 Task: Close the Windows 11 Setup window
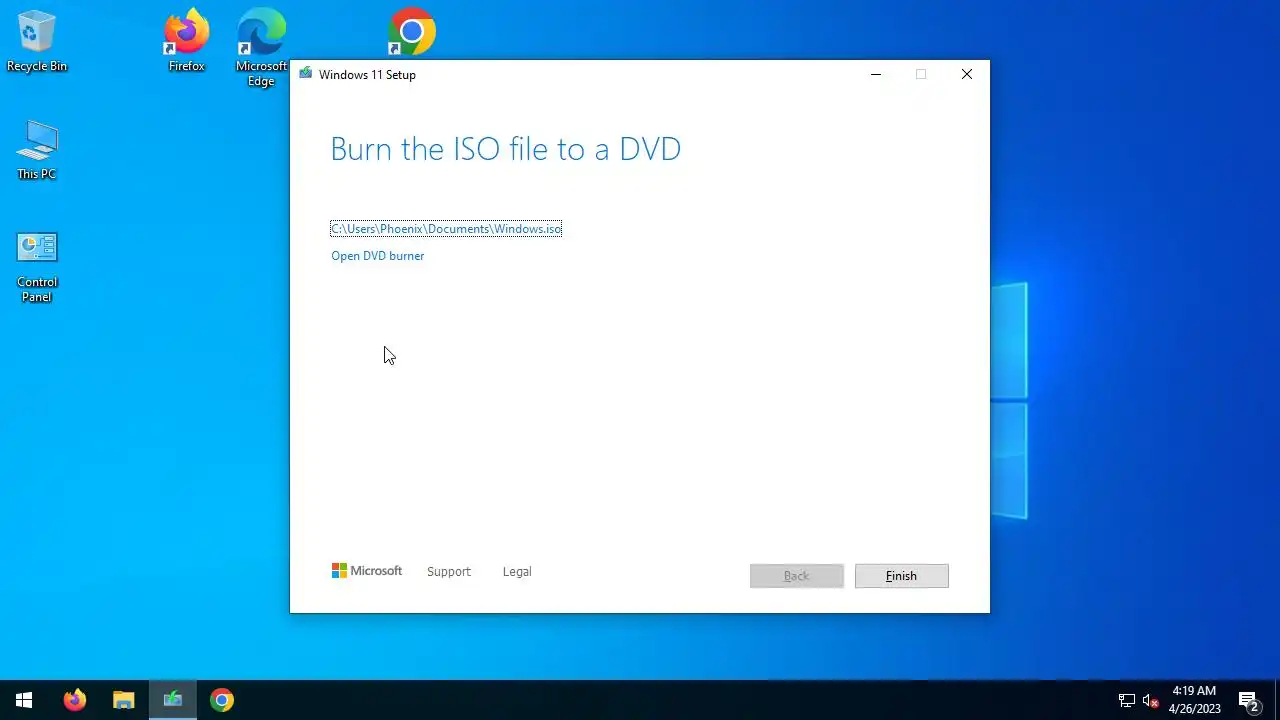pos(967,74)
